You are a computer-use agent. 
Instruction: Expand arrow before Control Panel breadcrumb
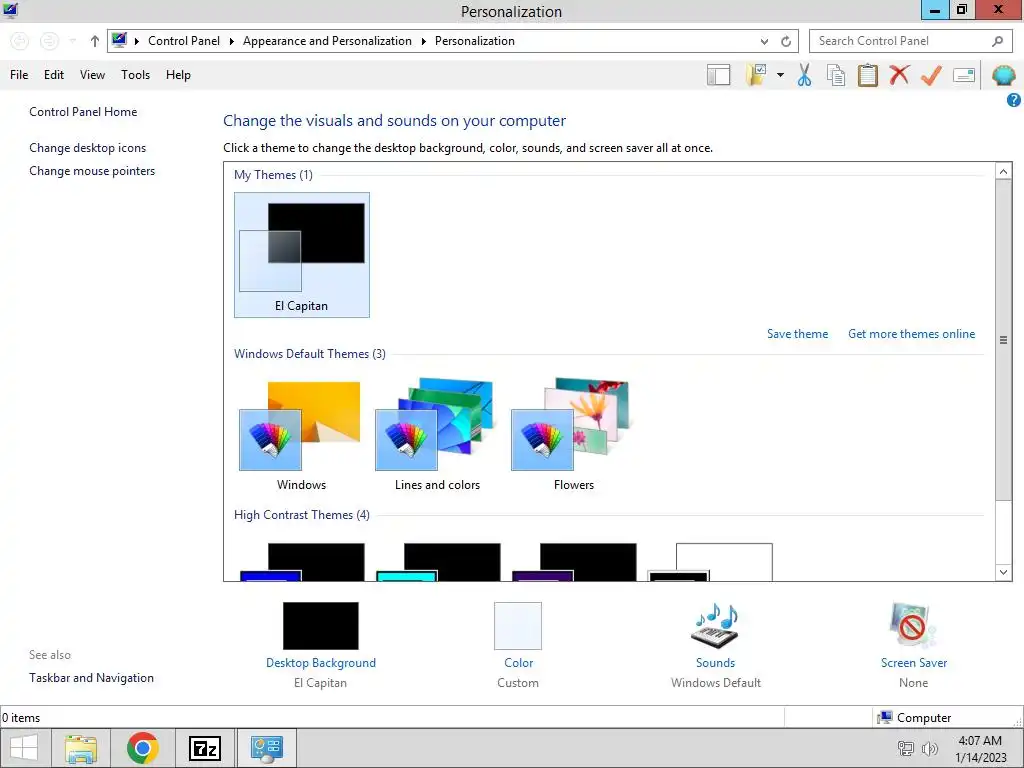(x=136, y=41)
